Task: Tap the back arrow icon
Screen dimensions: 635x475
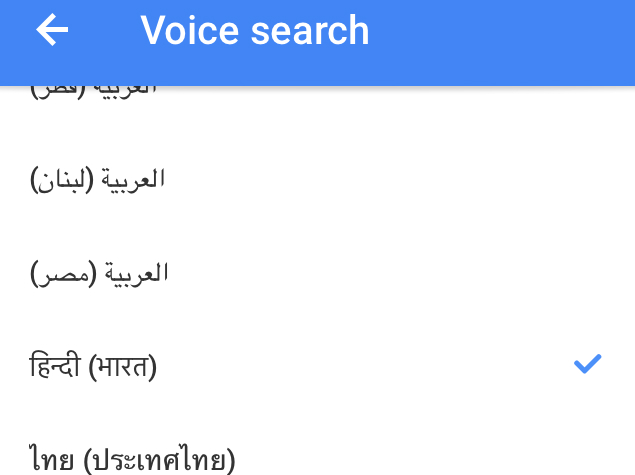Action: point(52,31)
